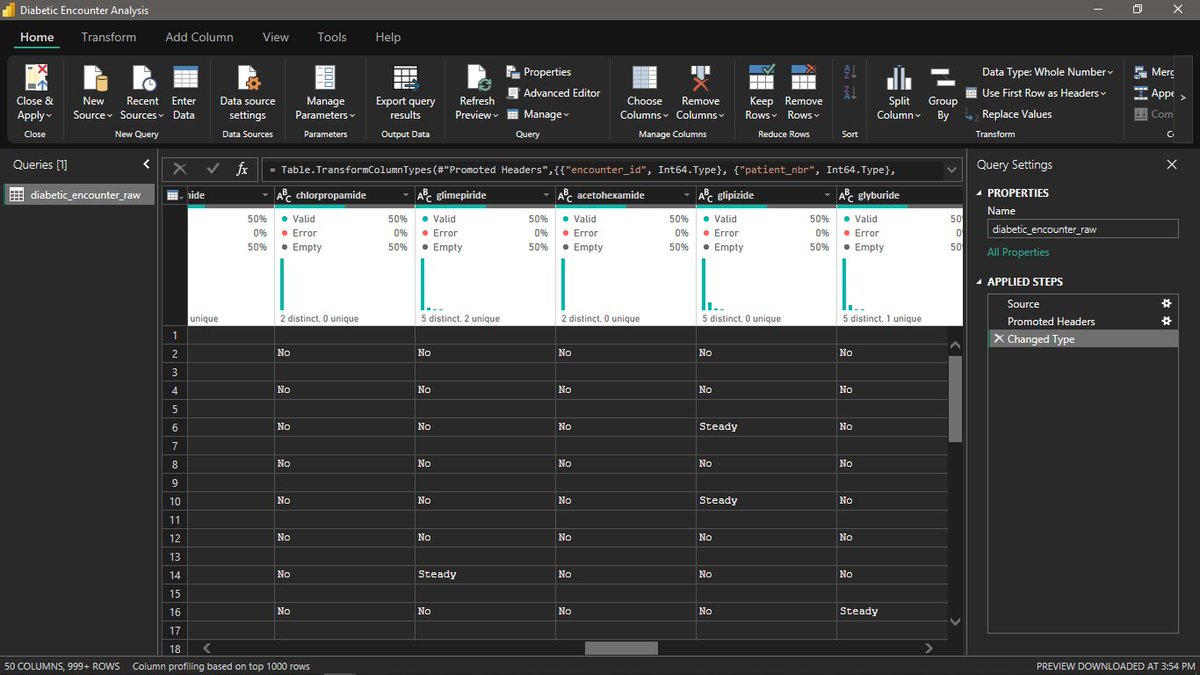The image size is (1200, 675).
Task: Click the ABC type icon on glimepiride column
Action: pos(424,196)
